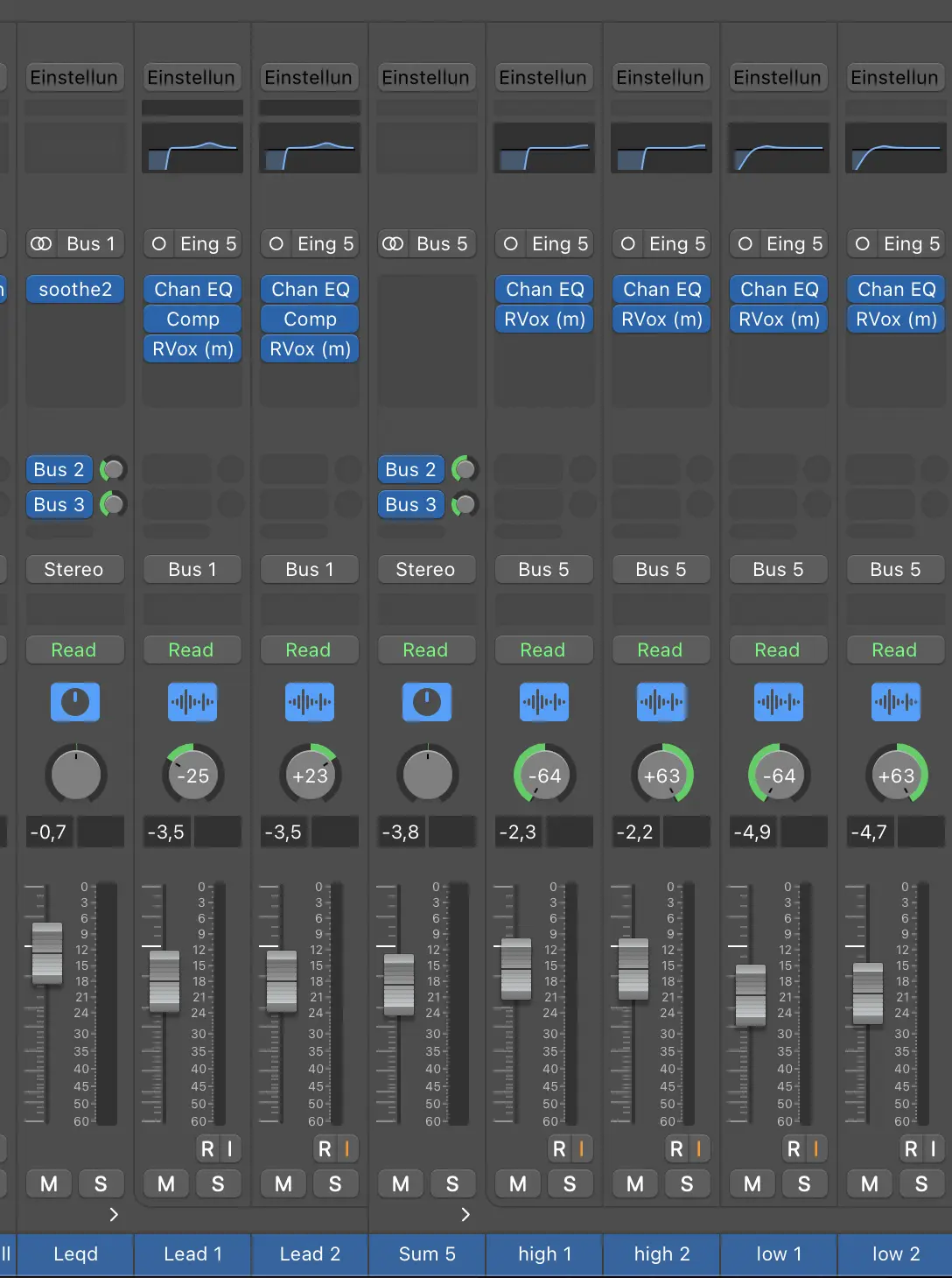This screenshot has height=1278, width=952.
Task: Click the waveform icon on low 2 channel
Action: click(x=895, y=702)
